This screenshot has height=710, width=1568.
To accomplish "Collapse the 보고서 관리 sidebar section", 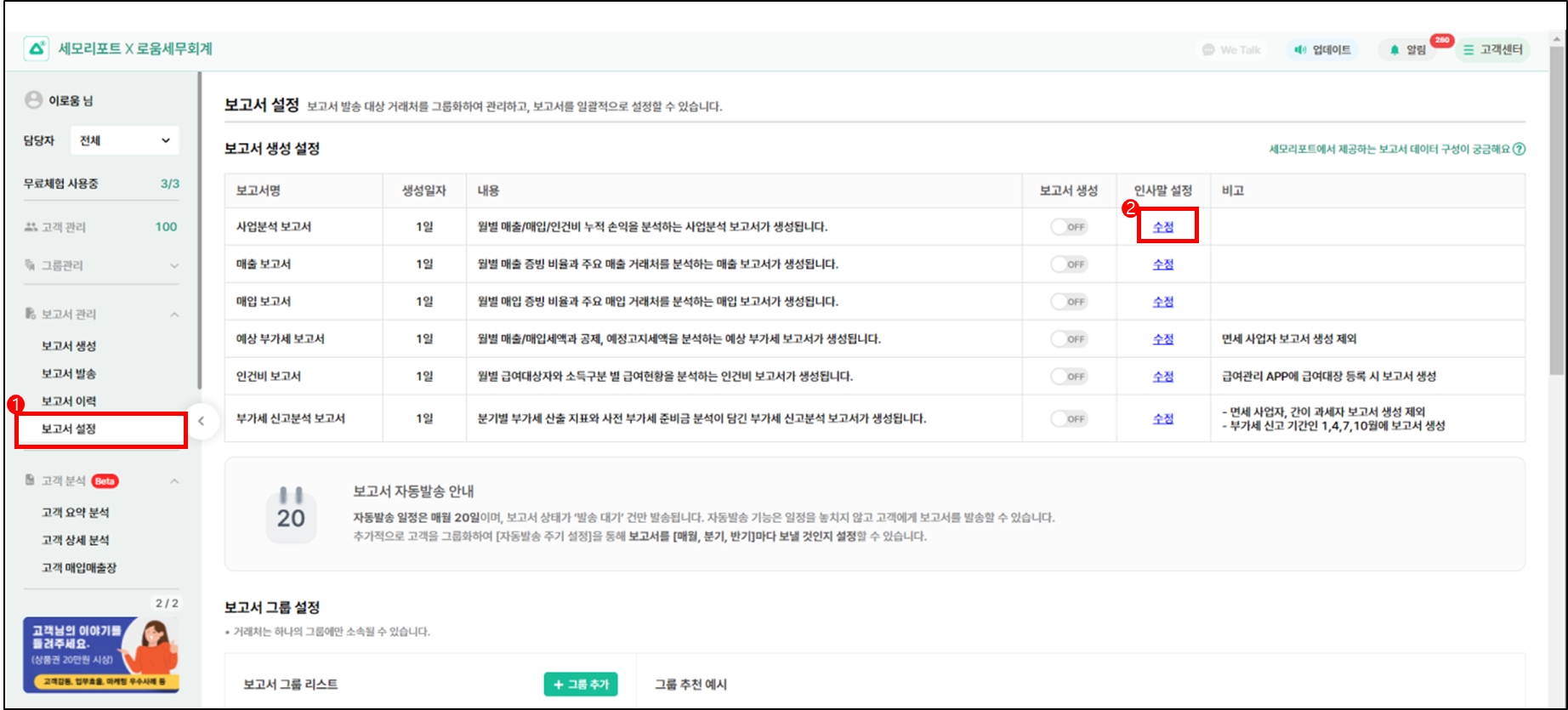I will click(x=173, y=315).
